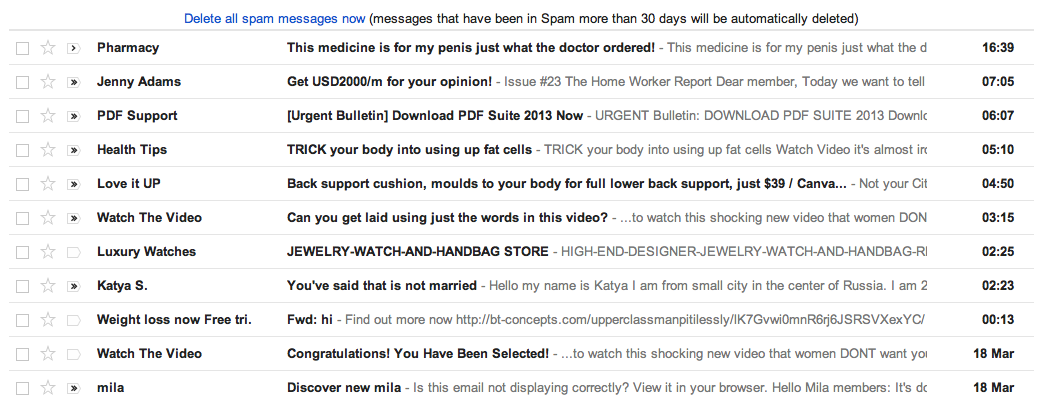1043x404 pixels.
Task: Star the Health Tips message
Action: click(47, 150)
